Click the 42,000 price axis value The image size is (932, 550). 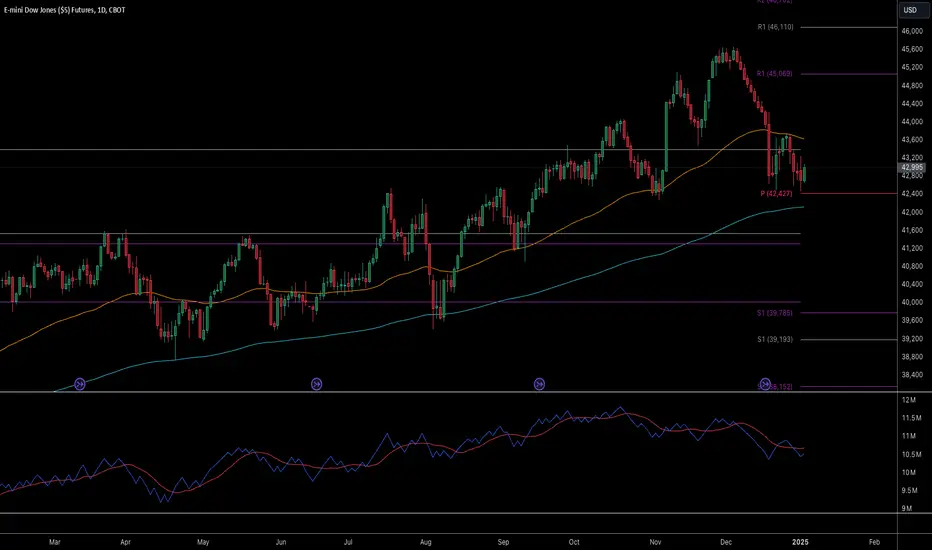912,212
